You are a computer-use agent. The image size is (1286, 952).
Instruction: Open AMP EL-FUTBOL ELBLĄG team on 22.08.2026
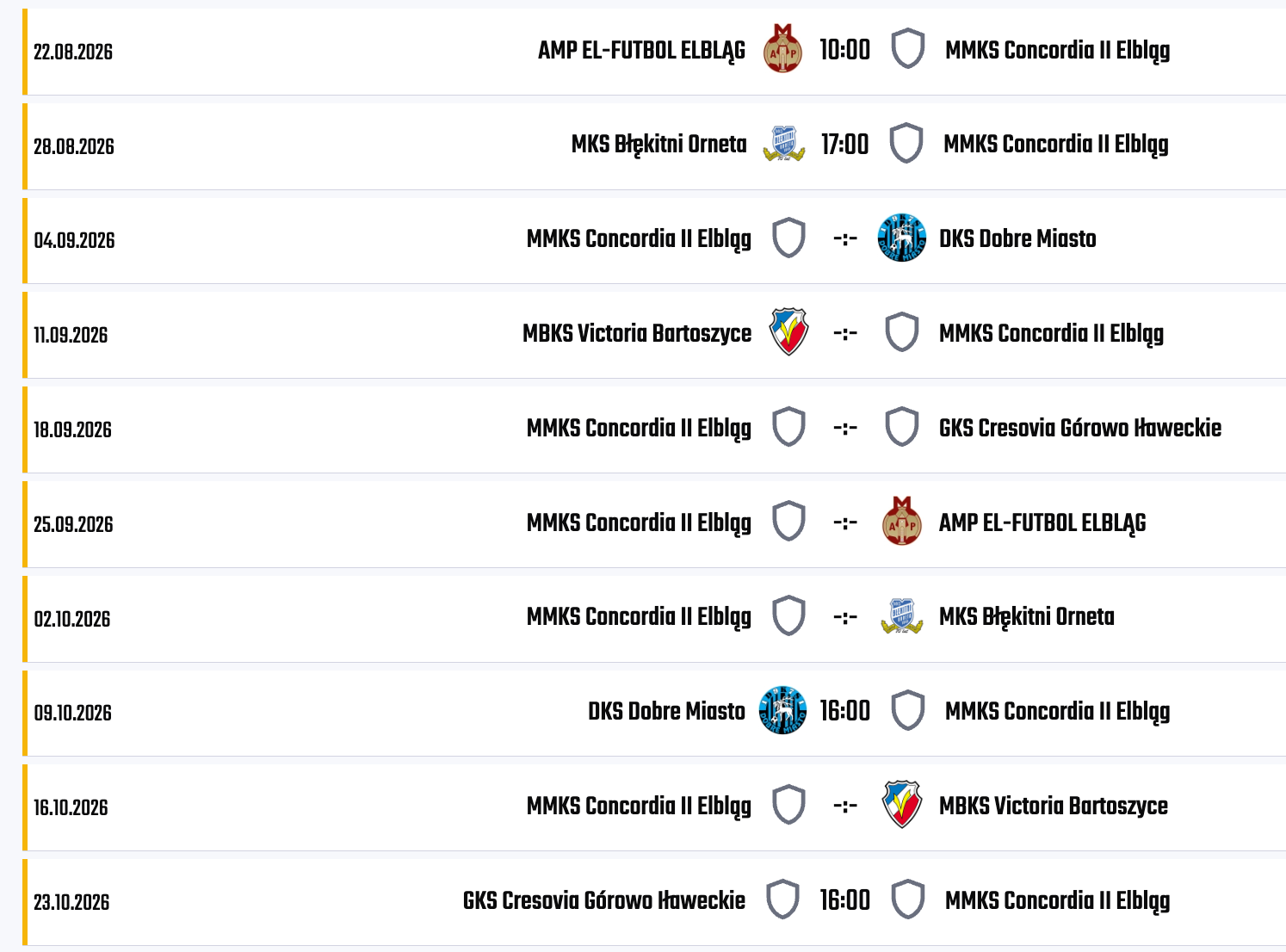pos(641,50)
